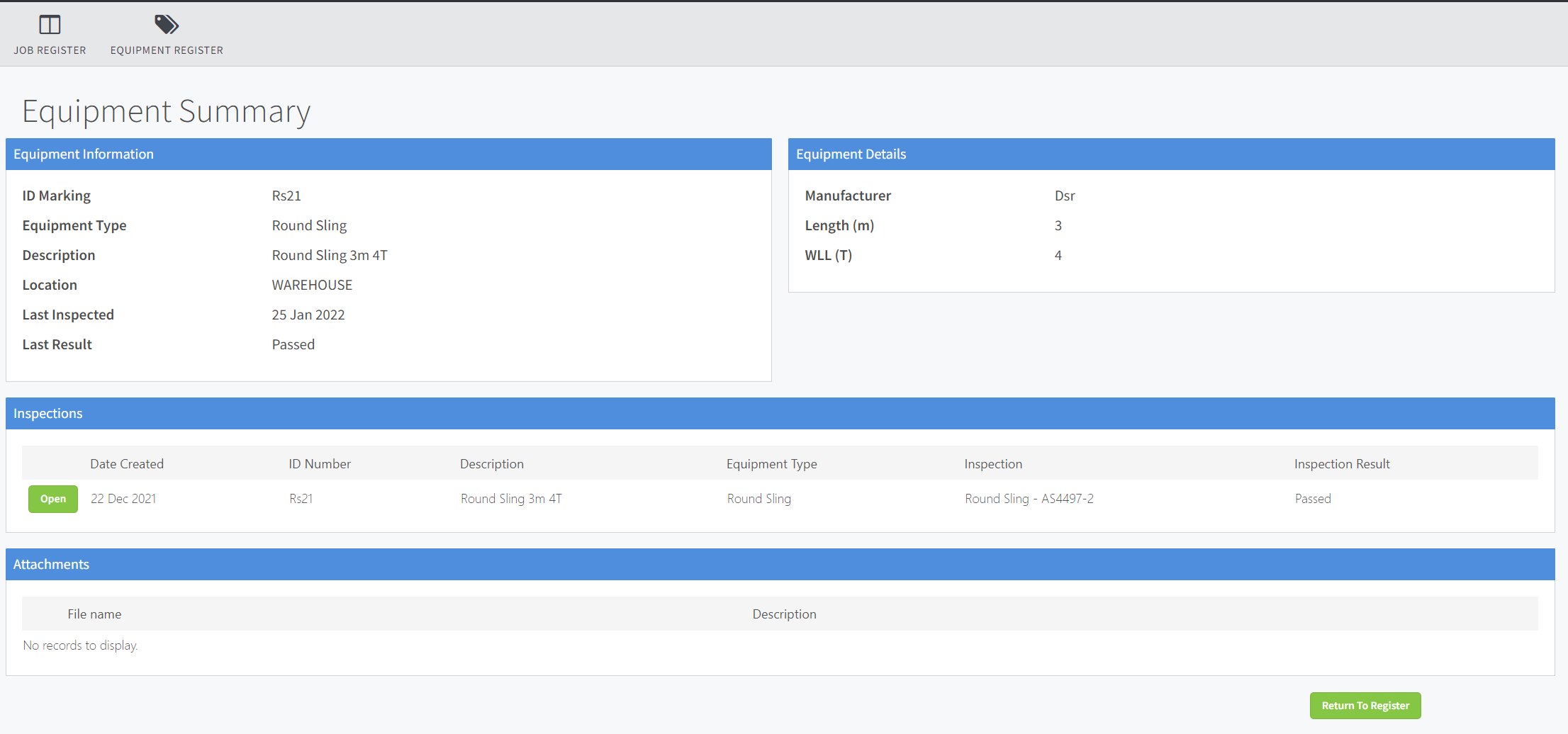Open the Equipment Register tags icon

pyautogui.click(x=167, y=25)
